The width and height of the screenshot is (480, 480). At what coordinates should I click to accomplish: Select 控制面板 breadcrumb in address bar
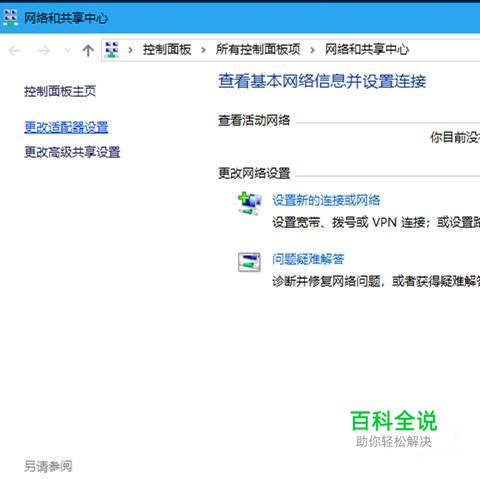coord(167,50)
